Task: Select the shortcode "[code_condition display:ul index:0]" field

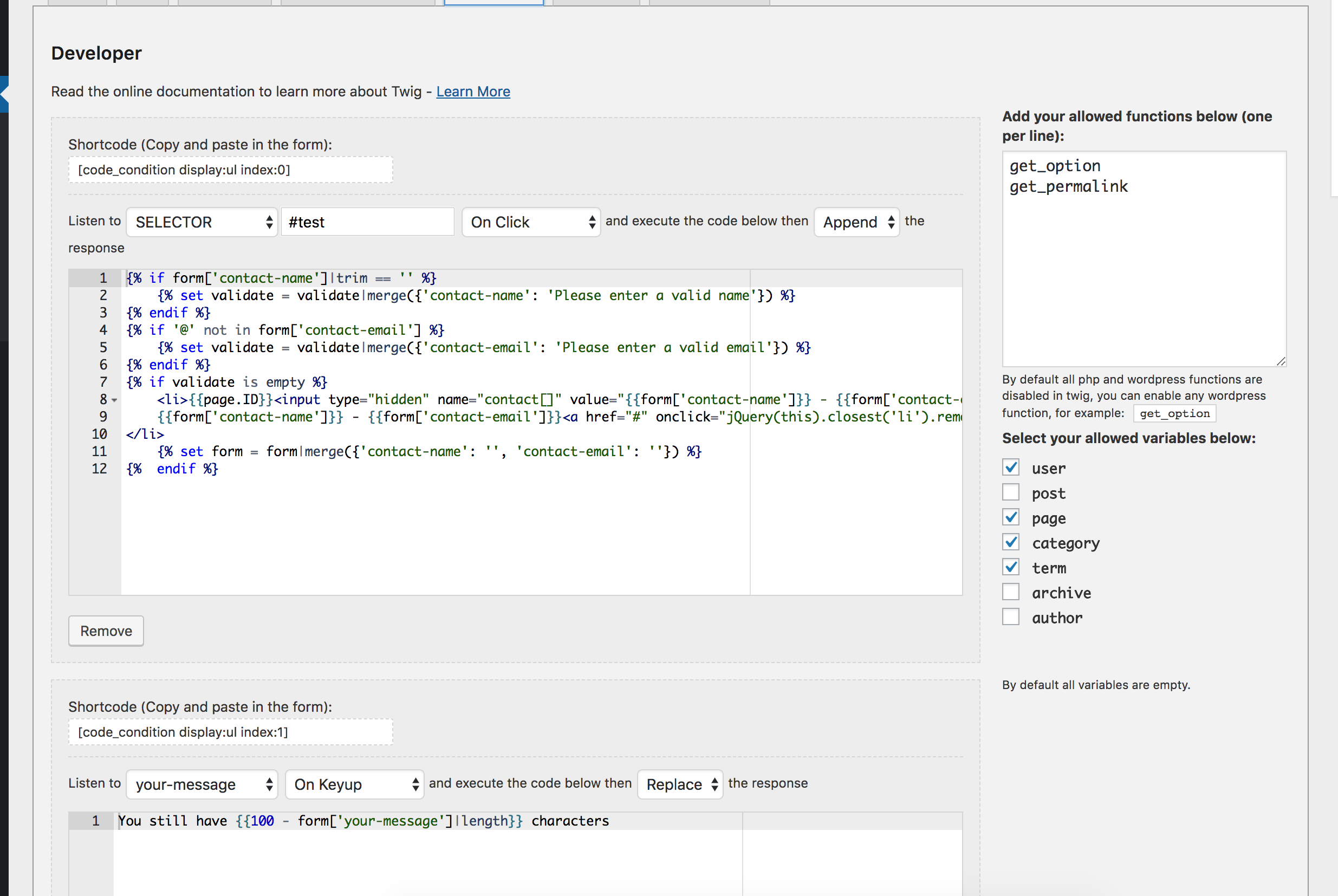Action: pos(230,169)
